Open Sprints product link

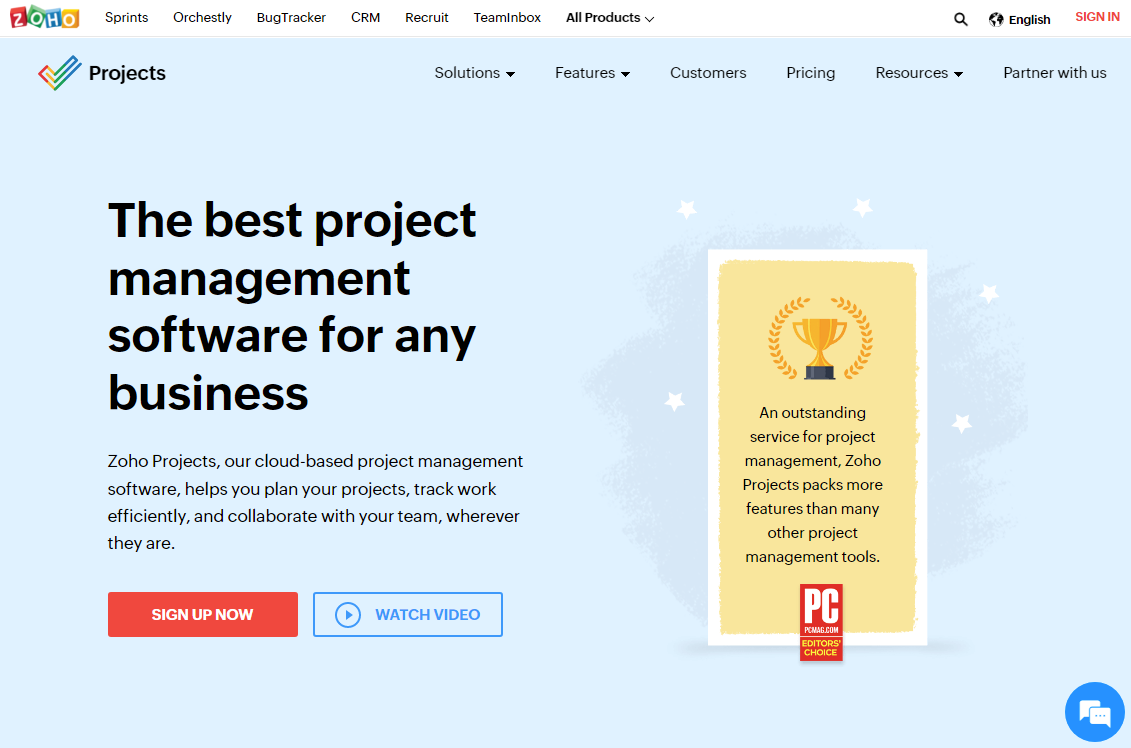126,17
